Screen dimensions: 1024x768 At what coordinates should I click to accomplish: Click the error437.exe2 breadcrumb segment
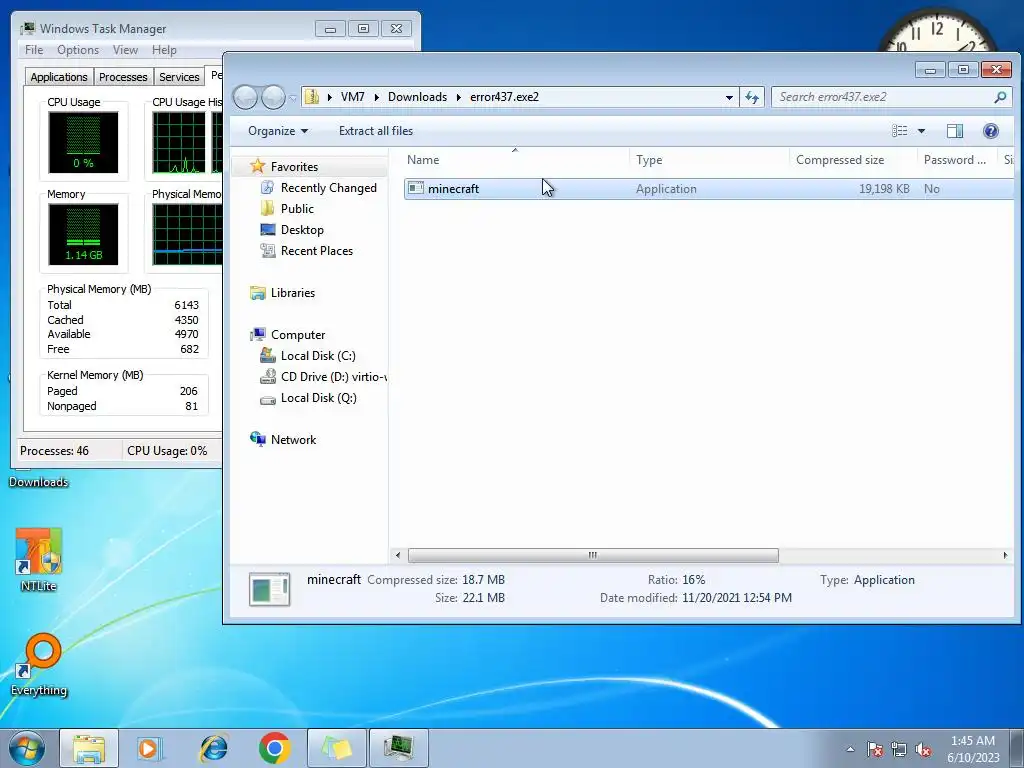[504, 97]
